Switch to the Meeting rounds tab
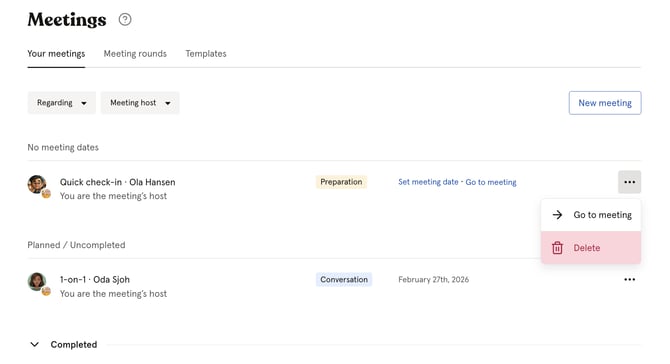The image size is (670, 364). point(135,54)
